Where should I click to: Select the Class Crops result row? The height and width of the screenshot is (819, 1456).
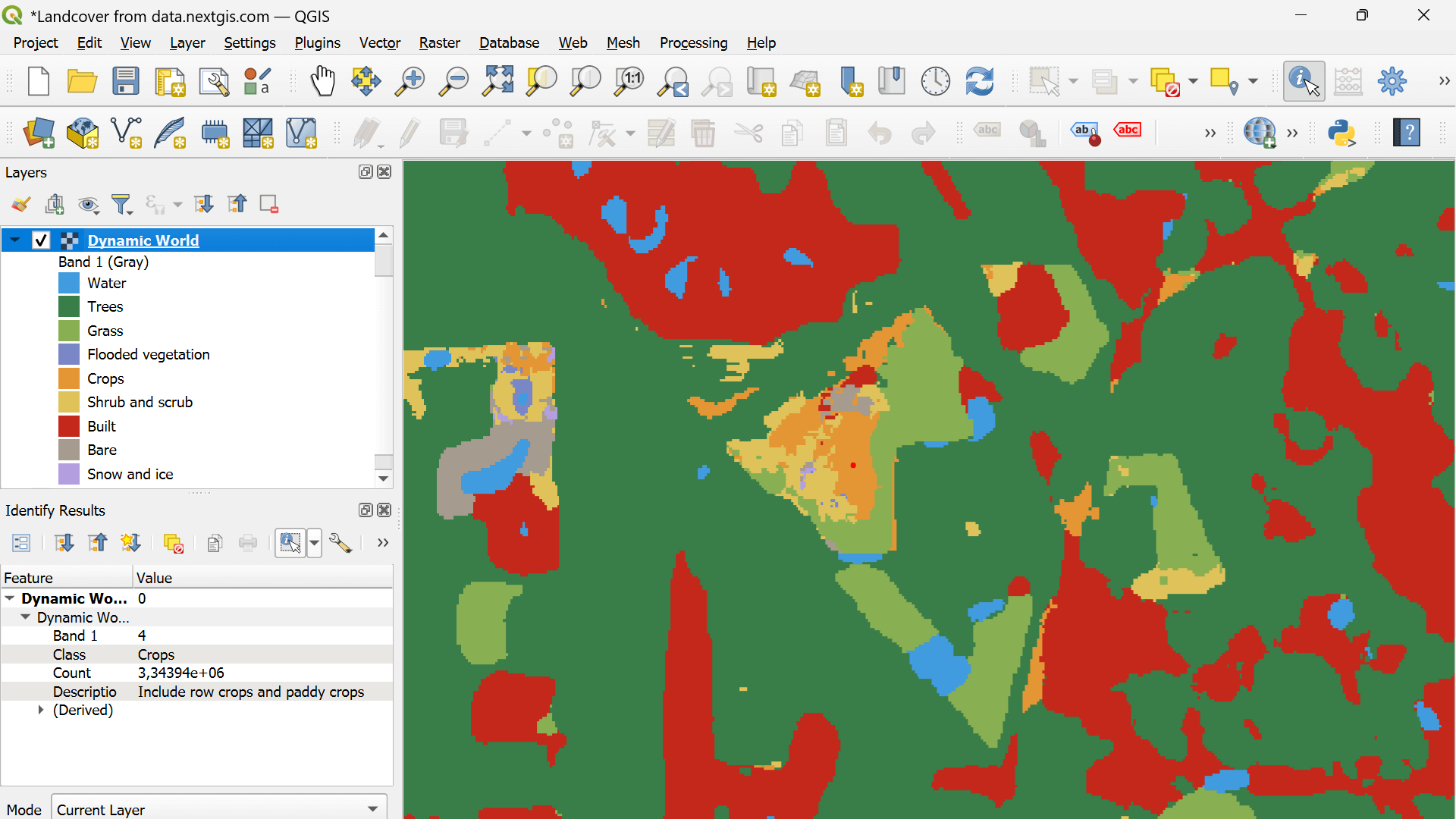pyautogui.click(x=197, y=654)
